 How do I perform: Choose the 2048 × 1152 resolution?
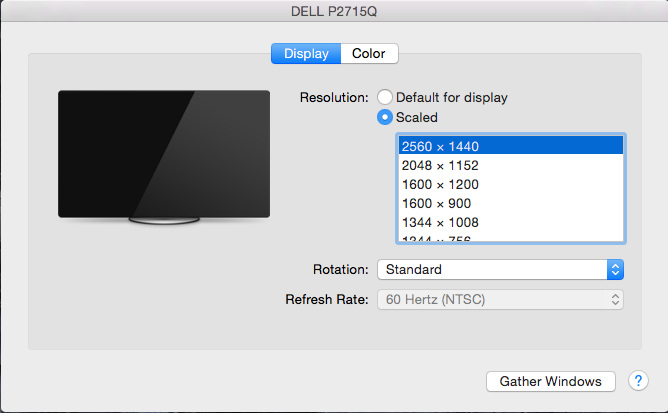pyautogui.click(x=511, y=165)
